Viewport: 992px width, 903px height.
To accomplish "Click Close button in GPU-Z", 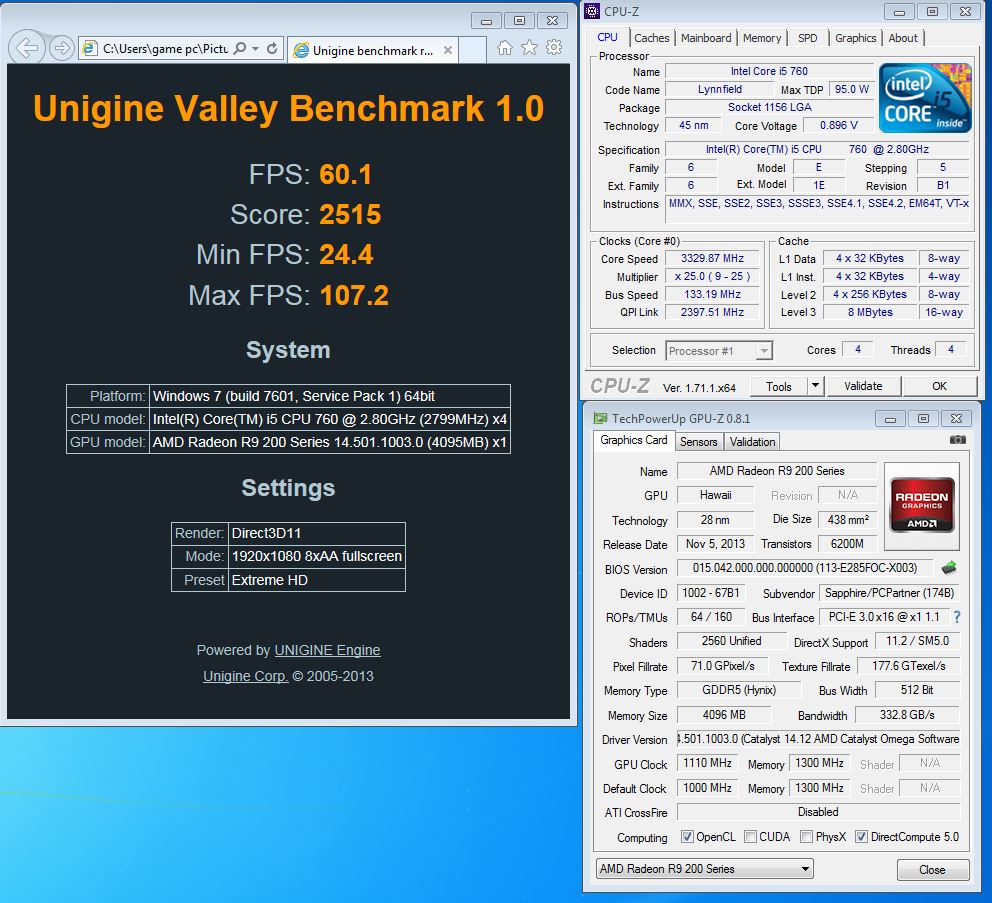I will point(933,870).
